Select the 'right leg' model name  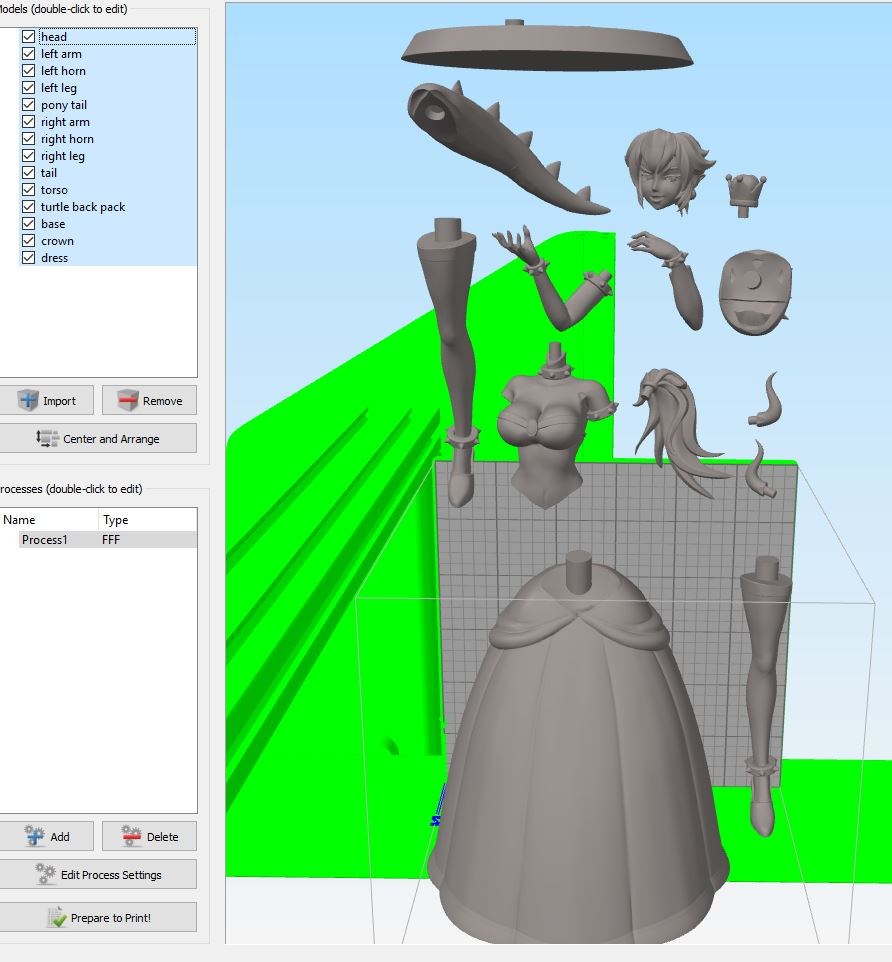point(63,156)
